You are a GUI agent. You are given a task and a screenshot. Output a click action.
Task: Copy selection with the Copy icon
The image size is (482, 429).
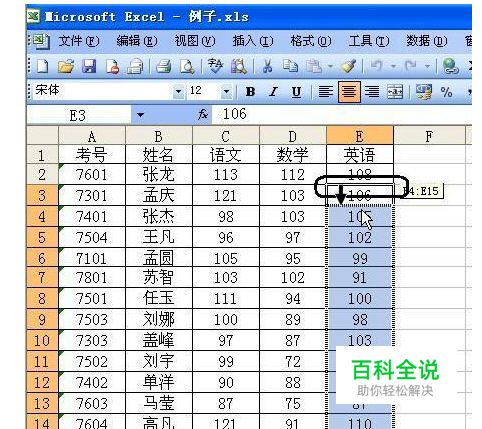pyautogui.click(x=290, y=66)
